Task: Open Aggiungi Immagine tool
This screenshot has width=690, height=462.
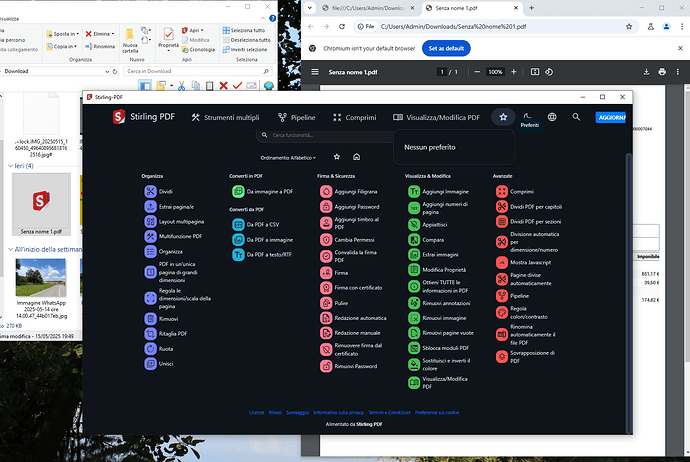Action: 438,191
